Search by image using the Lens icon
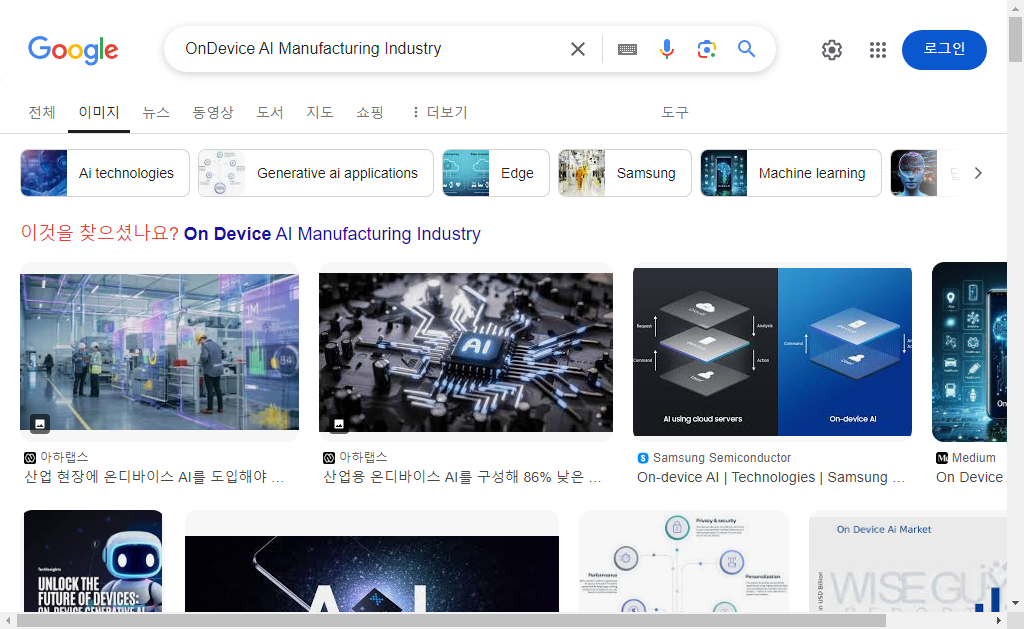Image resolution: width=1024 pixels, height=629 pixels. click(707, 49)
